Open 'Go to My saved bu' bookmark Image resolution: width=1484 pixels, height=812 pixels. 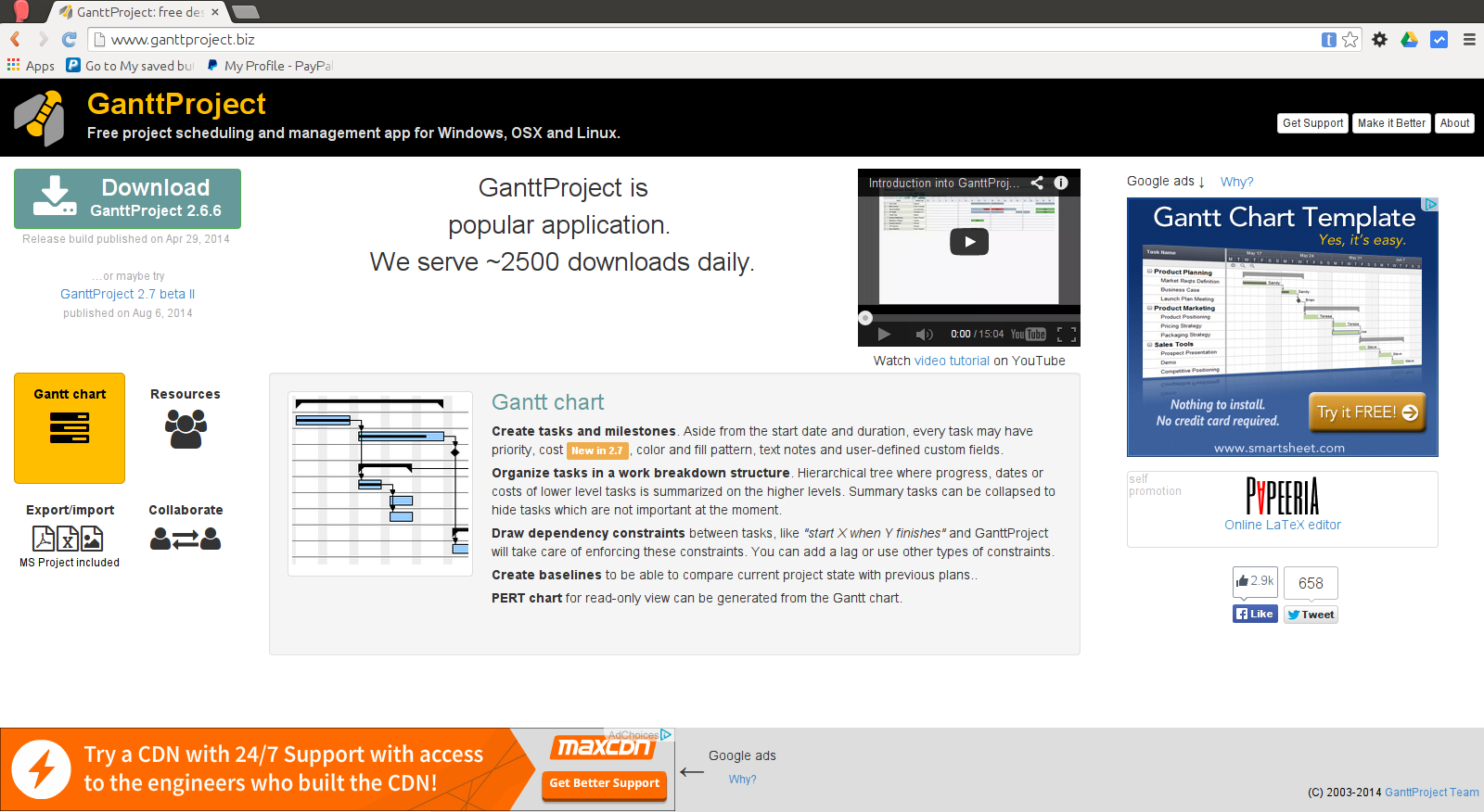[x=131, y=66]
